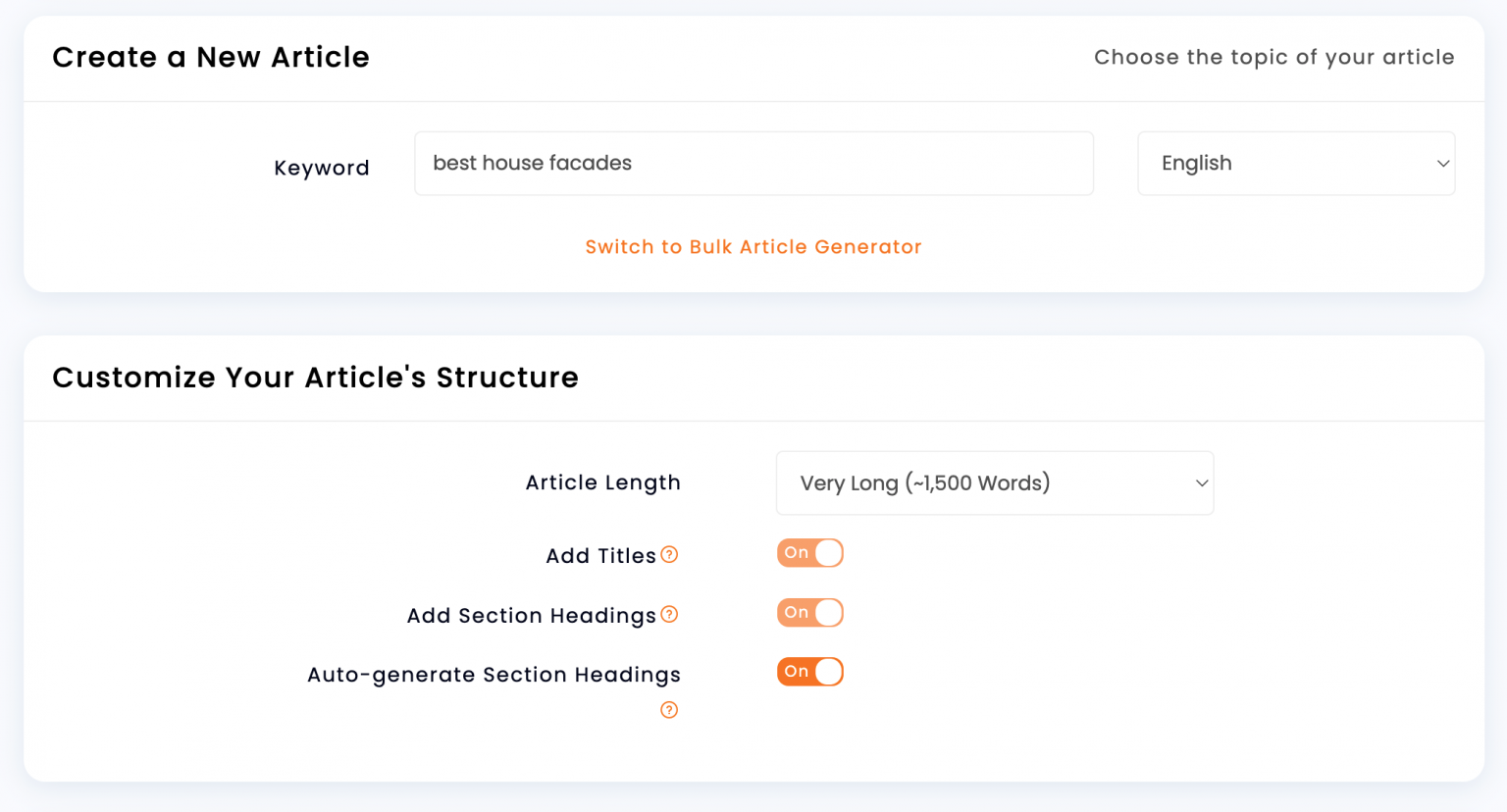Screen dimensions: 1507x812
Task: Open help tooltip beside Add Titles
Action: (669, 555)
